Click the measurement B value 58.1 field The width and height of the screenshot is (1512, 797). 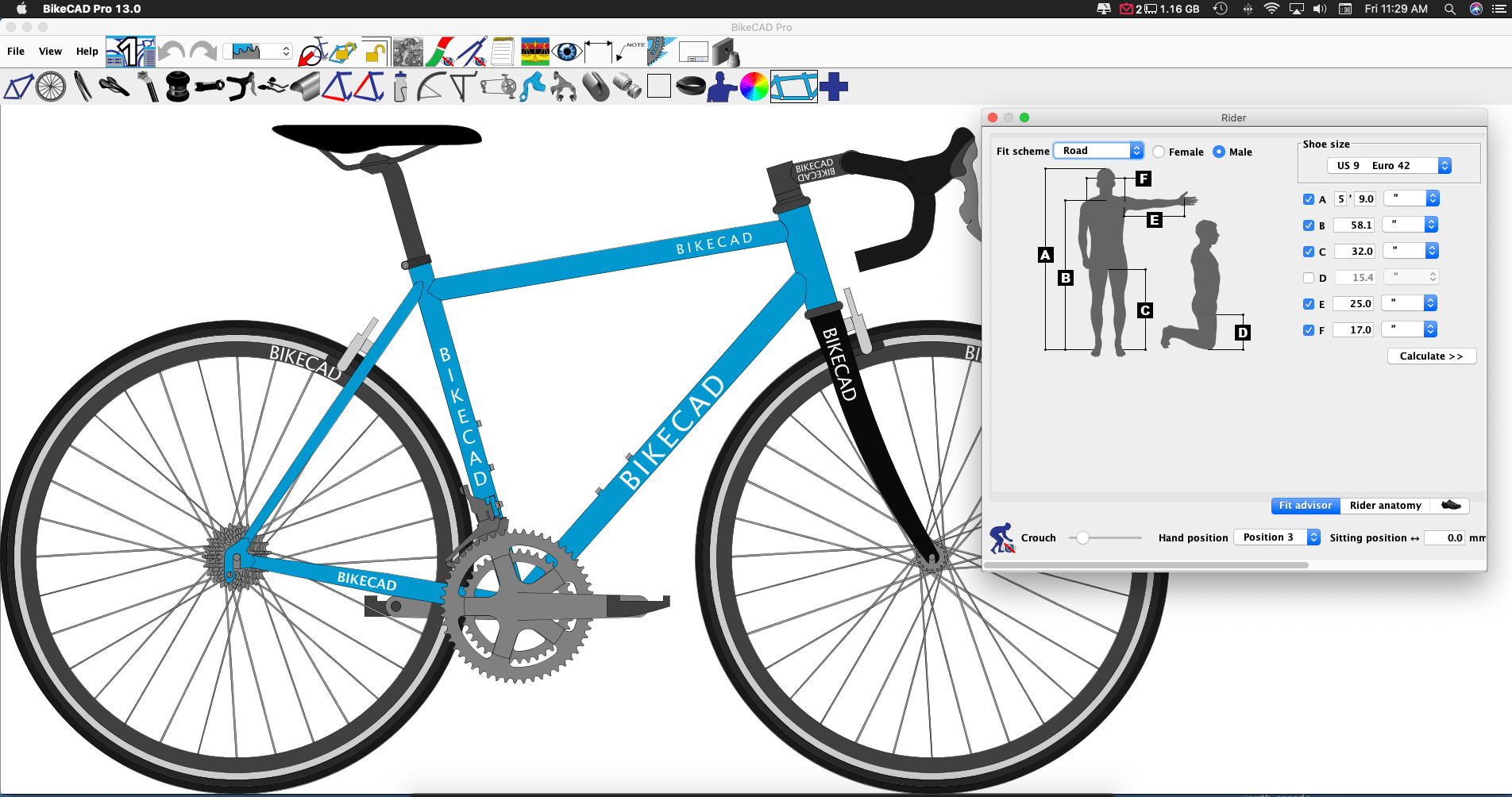1354,225
